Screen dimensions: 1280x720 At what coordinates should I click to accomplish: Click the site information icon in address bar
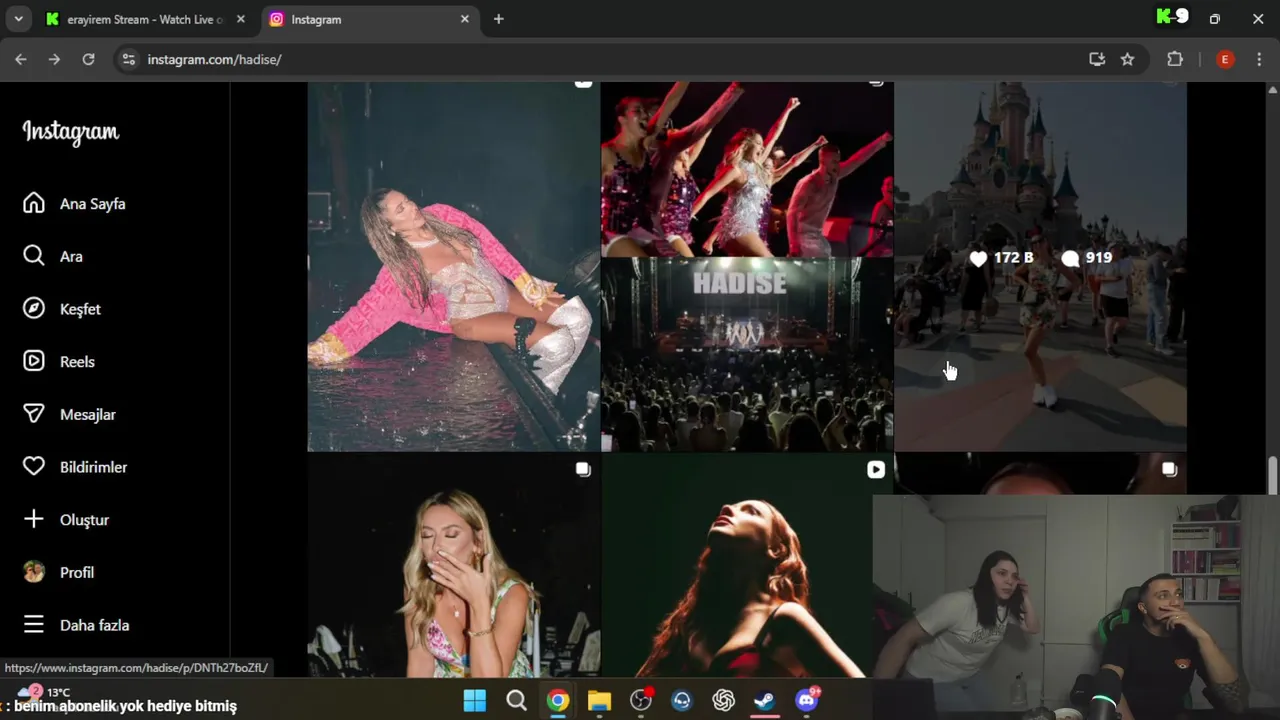(x=128, y=59)
